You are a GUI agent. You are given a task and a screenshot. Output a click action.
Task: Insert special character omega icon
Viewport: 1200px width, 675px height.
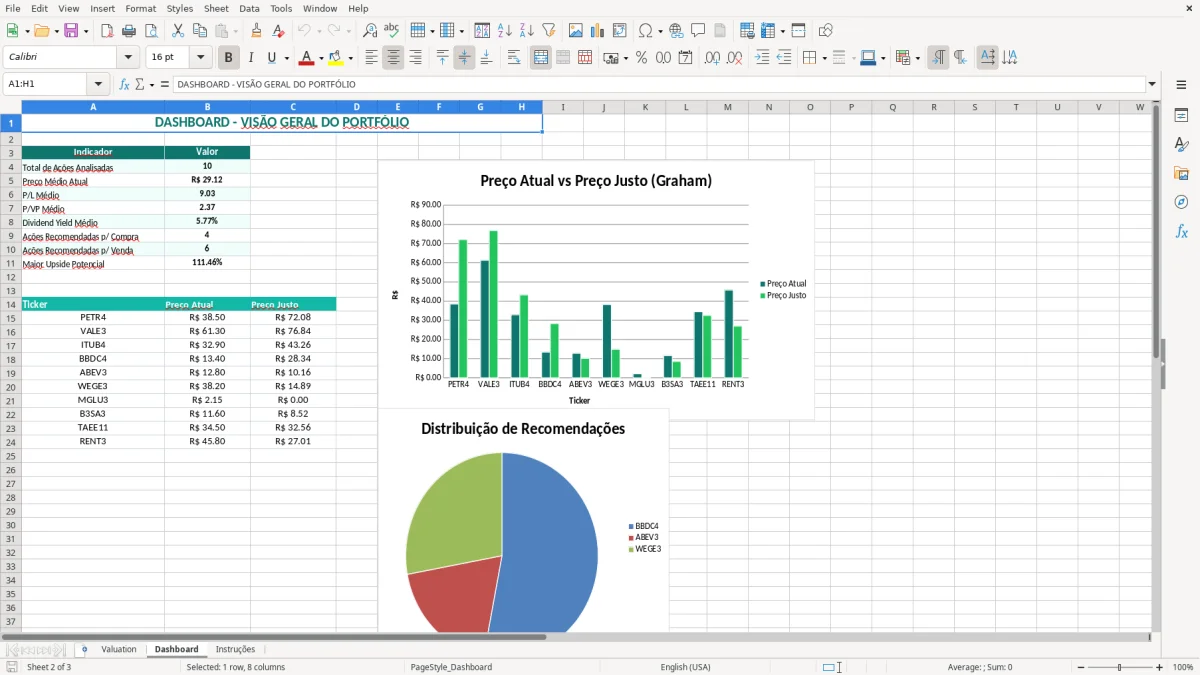645,31
